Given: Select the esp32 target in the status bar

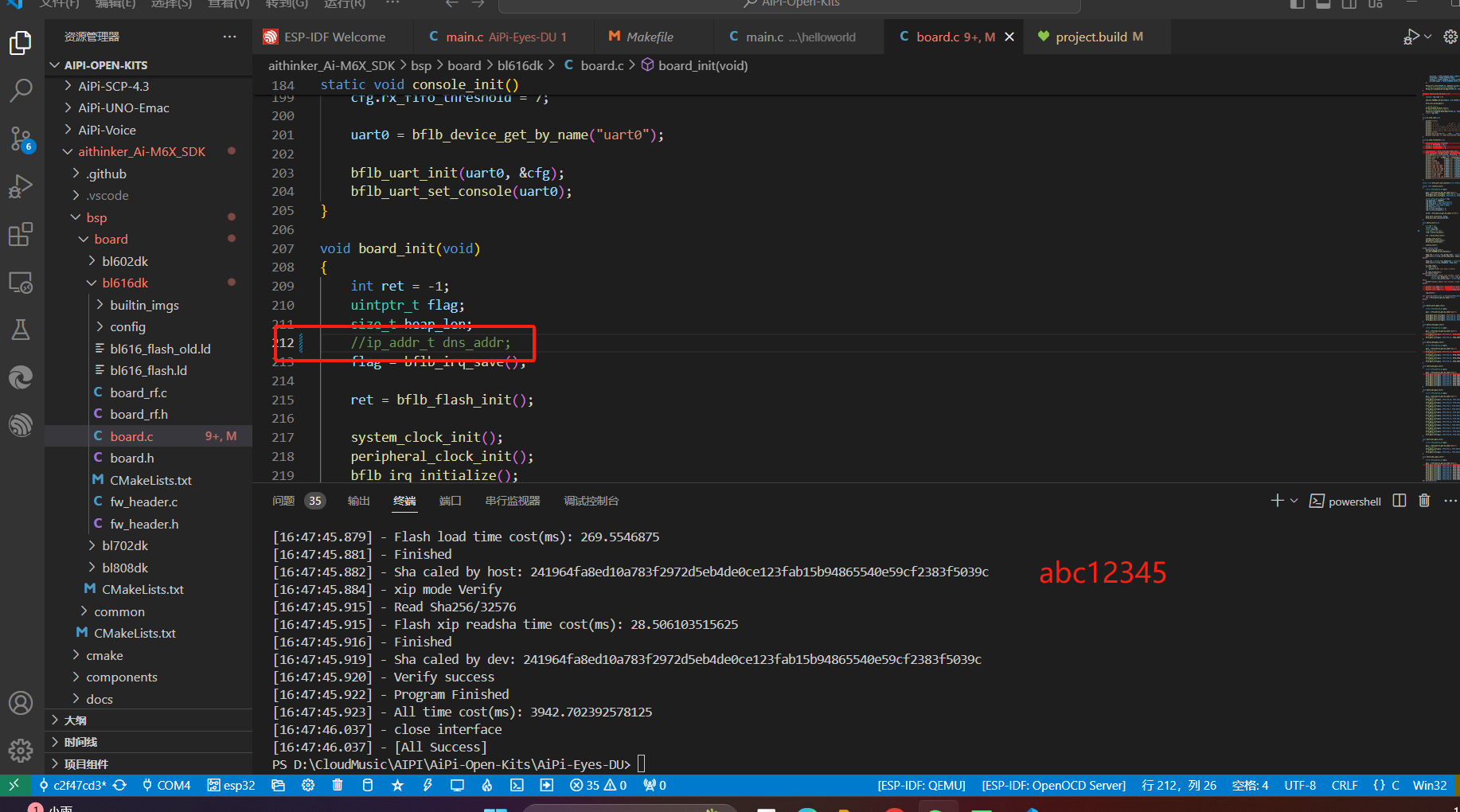Looking at the screenshot, I should coord(231,785).
